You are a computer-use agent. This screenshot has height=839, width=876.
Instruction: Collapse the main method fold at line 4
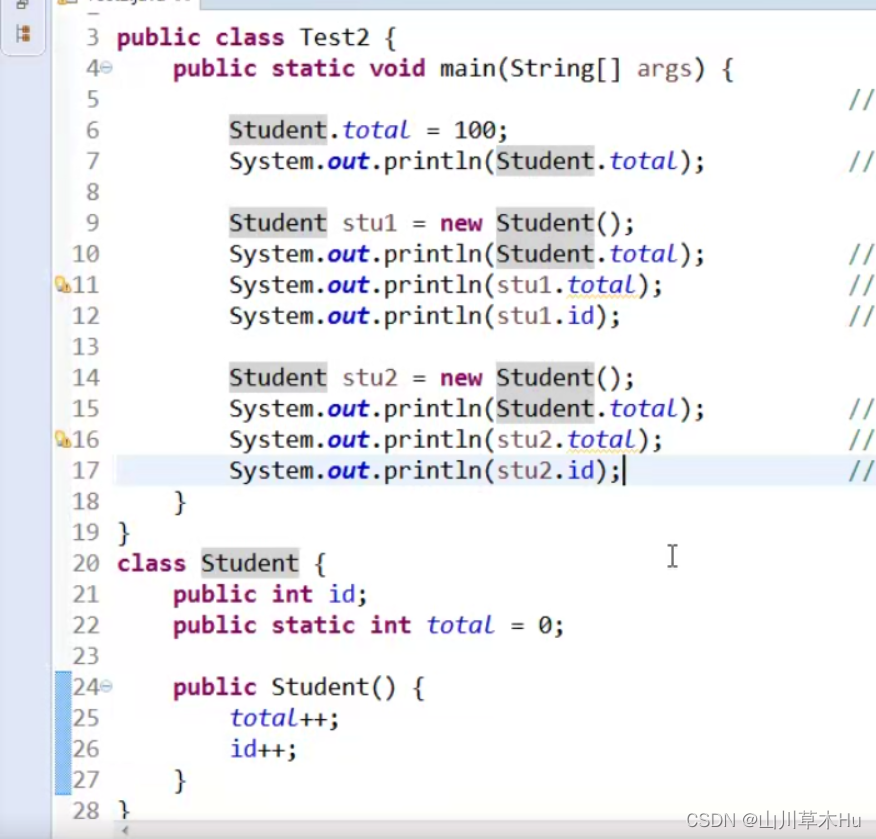[x=107, y=68]
